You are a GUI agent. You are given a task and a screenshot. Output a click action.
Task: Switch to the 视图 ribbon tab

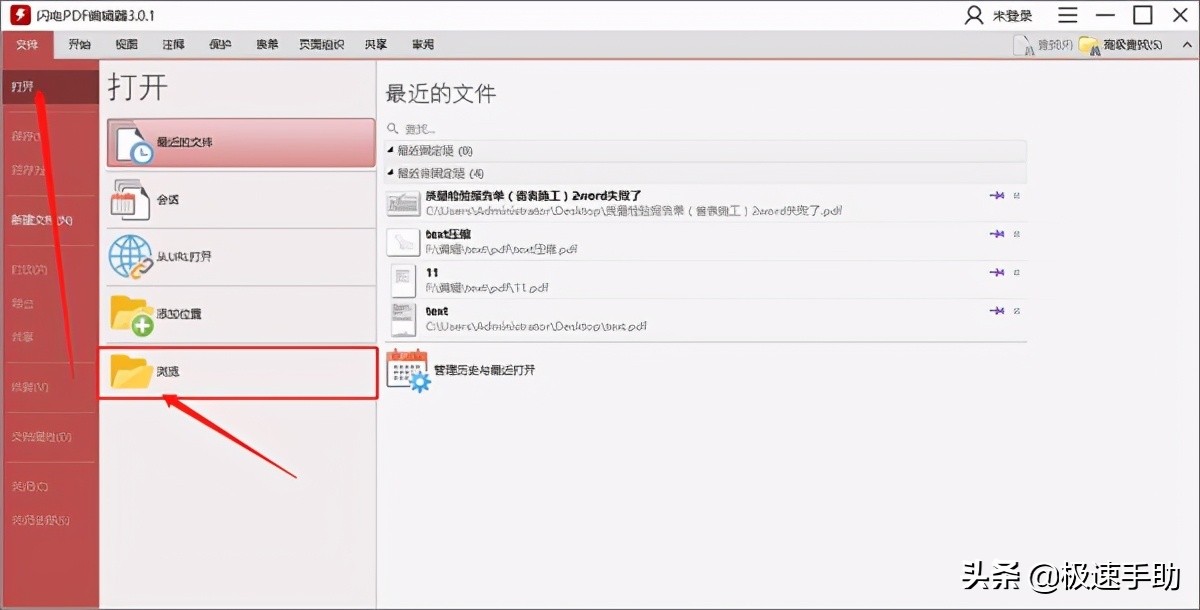[x=126, y=45]
